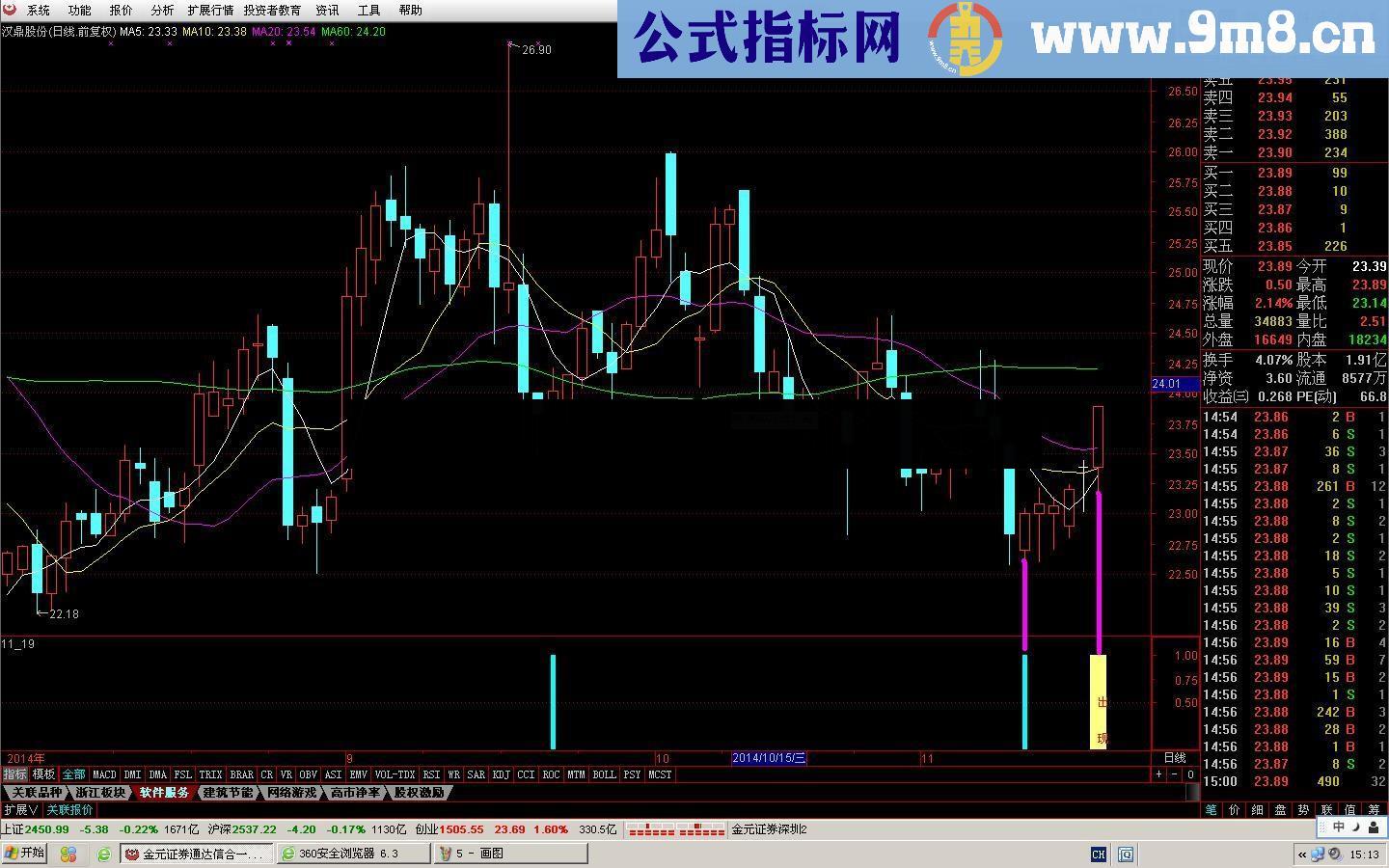This screenshot has width=1389, height=868.
Task: Click the Internet Explorer quick launch icon
Action: point(103,854)
